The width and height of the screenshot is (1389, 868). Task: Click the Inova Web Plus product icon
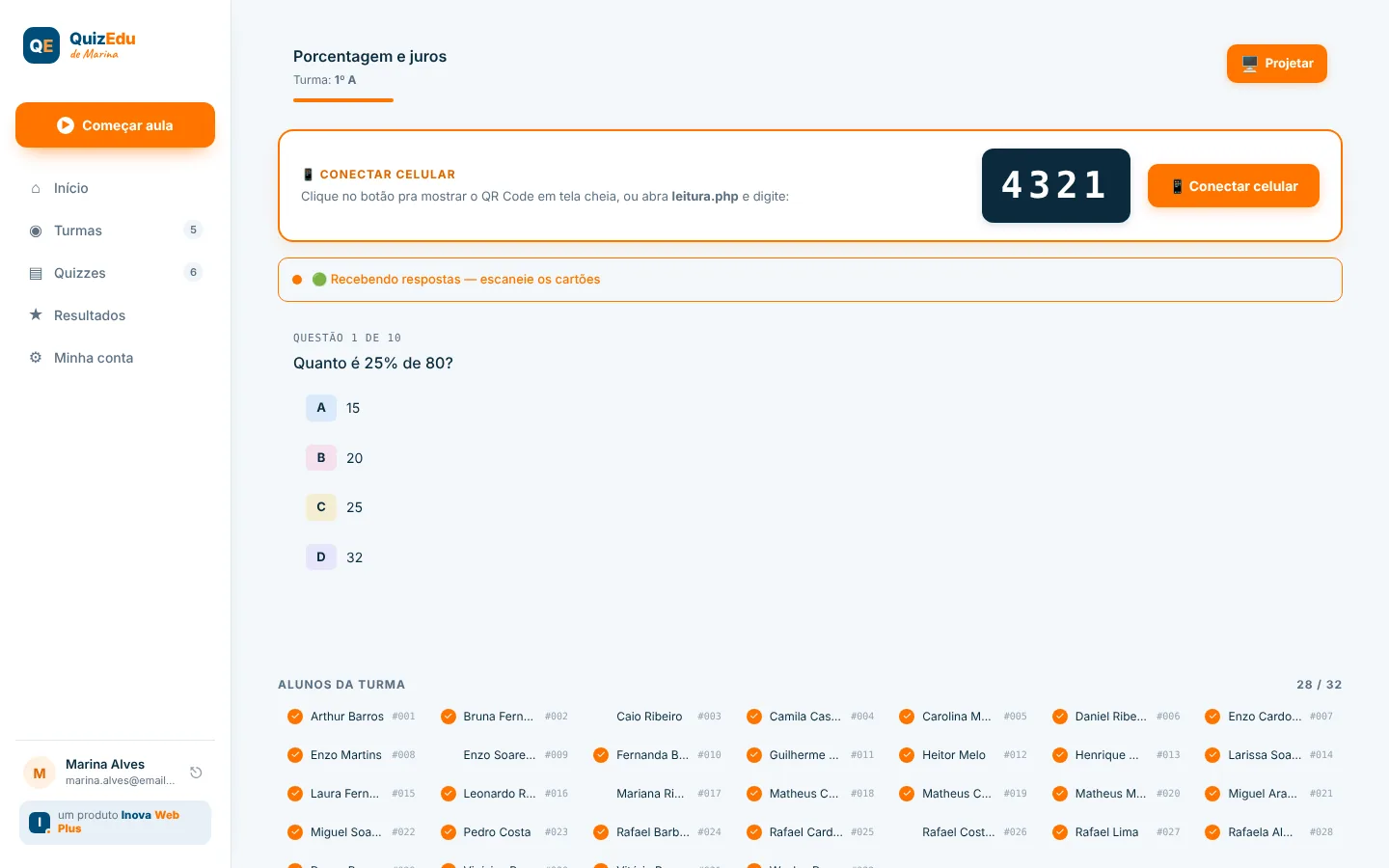[40, 822]
